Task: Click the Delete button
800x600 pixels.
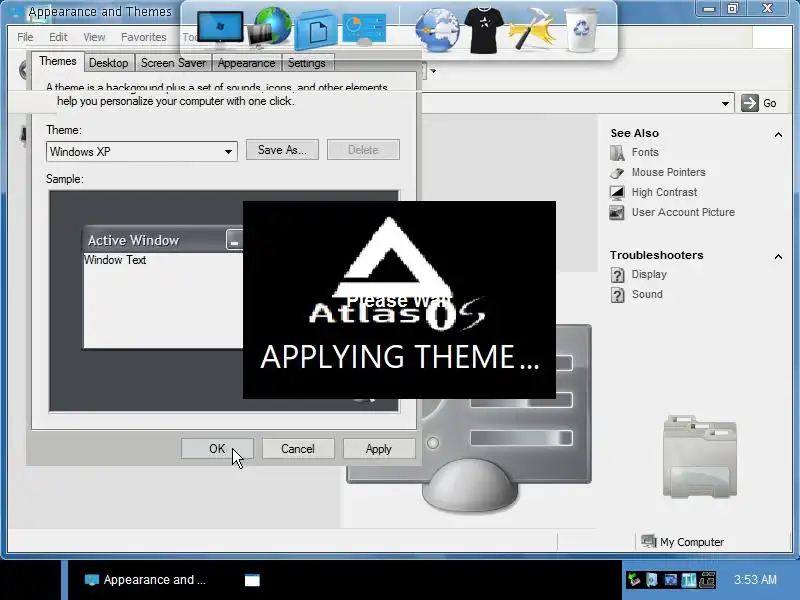Action: pos(363,149)
